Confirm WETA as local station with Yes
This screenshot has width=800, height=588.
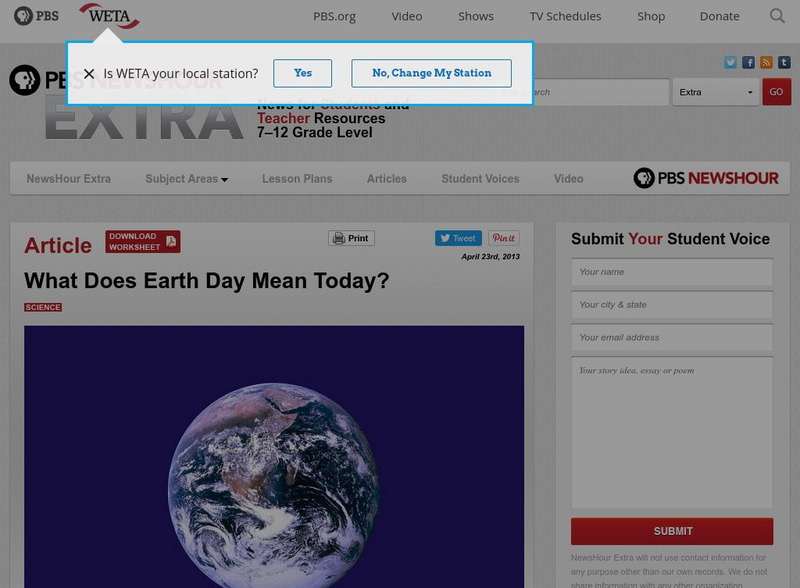coord(303,72)
